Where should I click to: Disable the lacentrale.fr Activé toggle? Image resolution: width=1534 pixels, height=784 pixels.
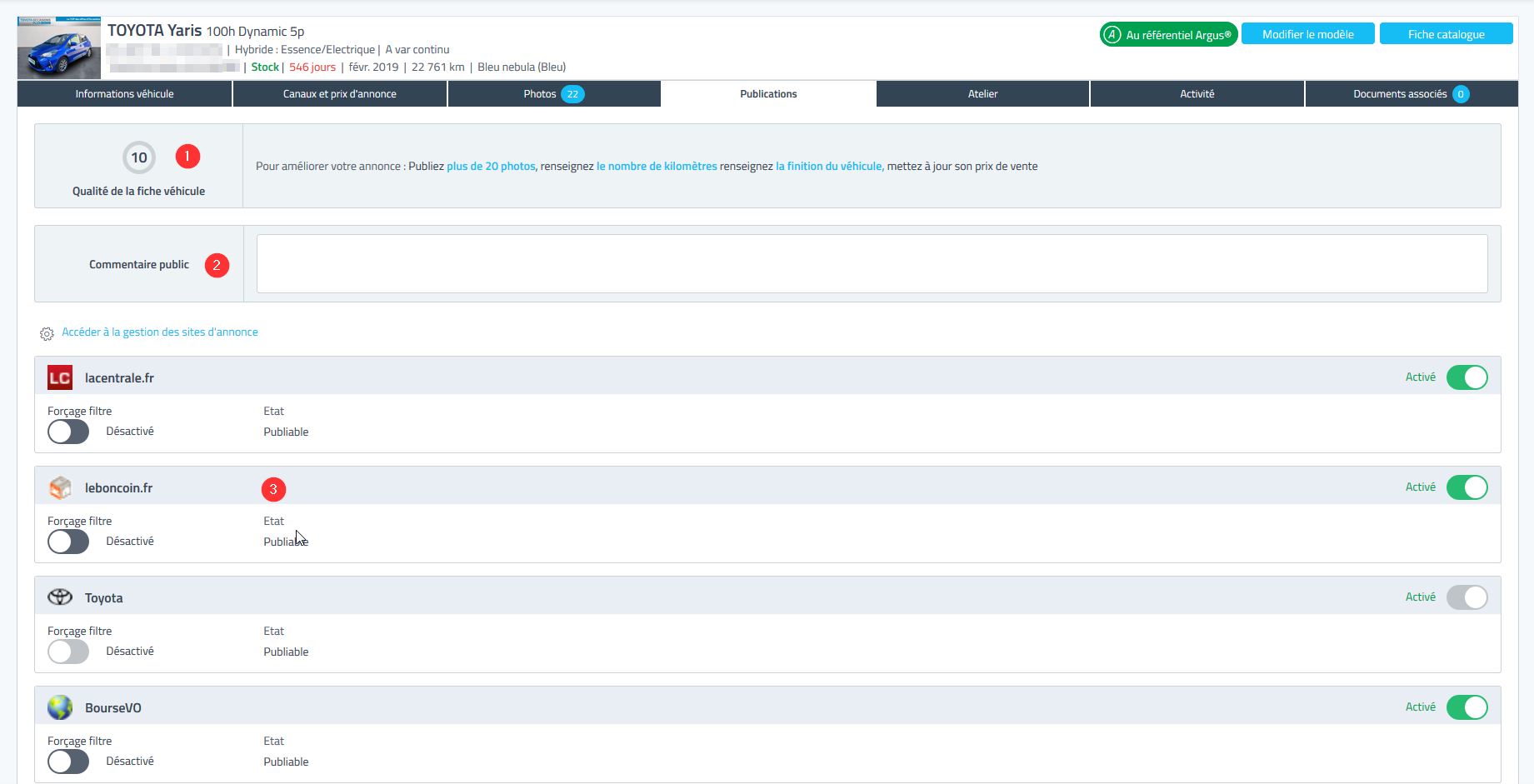tap(1467, 377)
